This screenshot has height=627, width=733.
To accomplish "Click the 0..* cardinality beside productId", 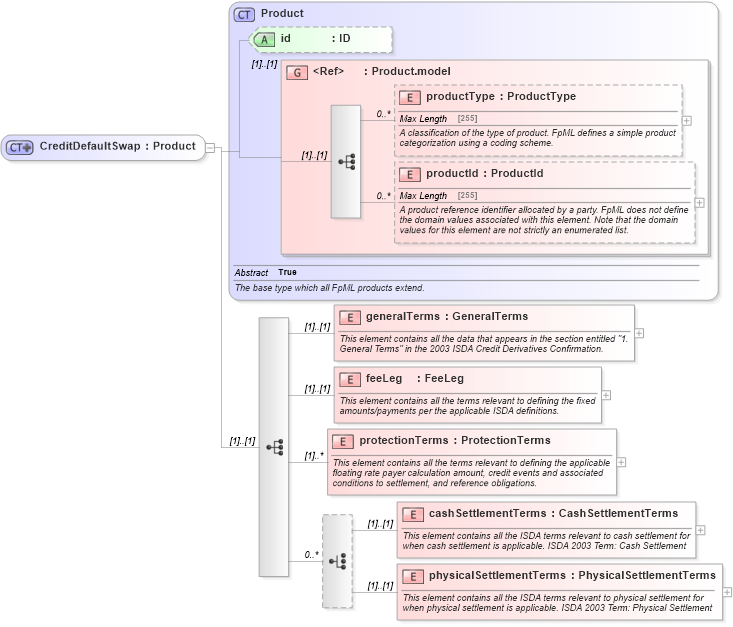I will point(383,196).
